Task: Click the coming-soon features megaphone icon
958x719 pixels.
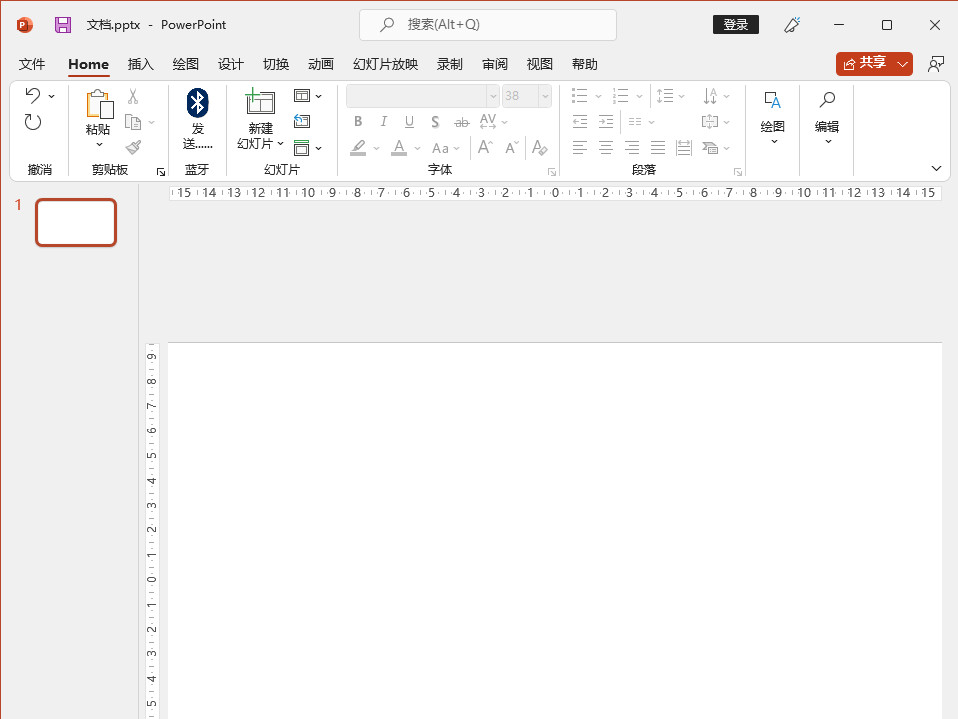Action: [x=792, y=25]
